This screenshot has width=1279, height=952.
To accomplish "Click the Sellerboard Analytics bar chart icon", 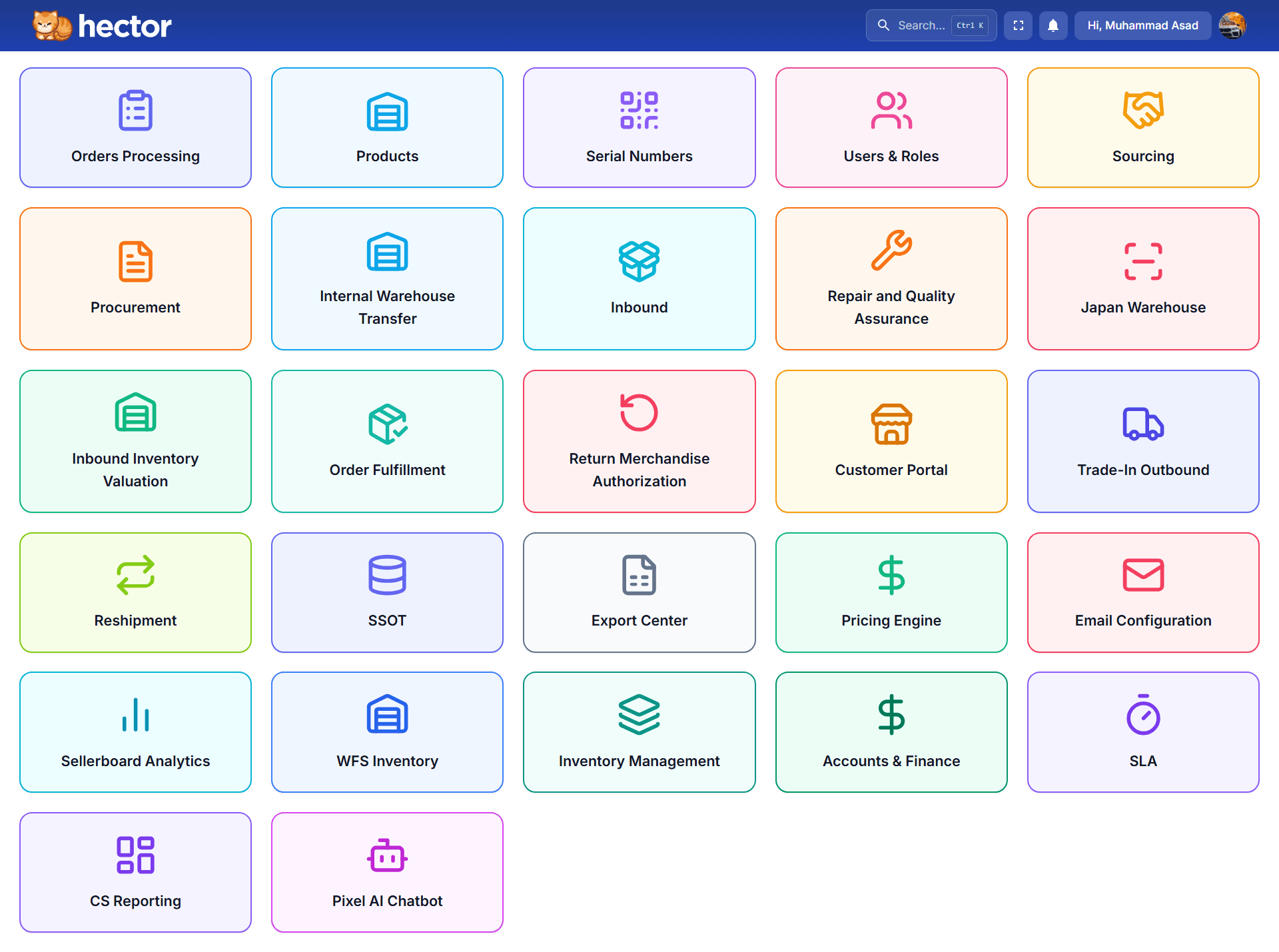I will (x=135, y=715).
